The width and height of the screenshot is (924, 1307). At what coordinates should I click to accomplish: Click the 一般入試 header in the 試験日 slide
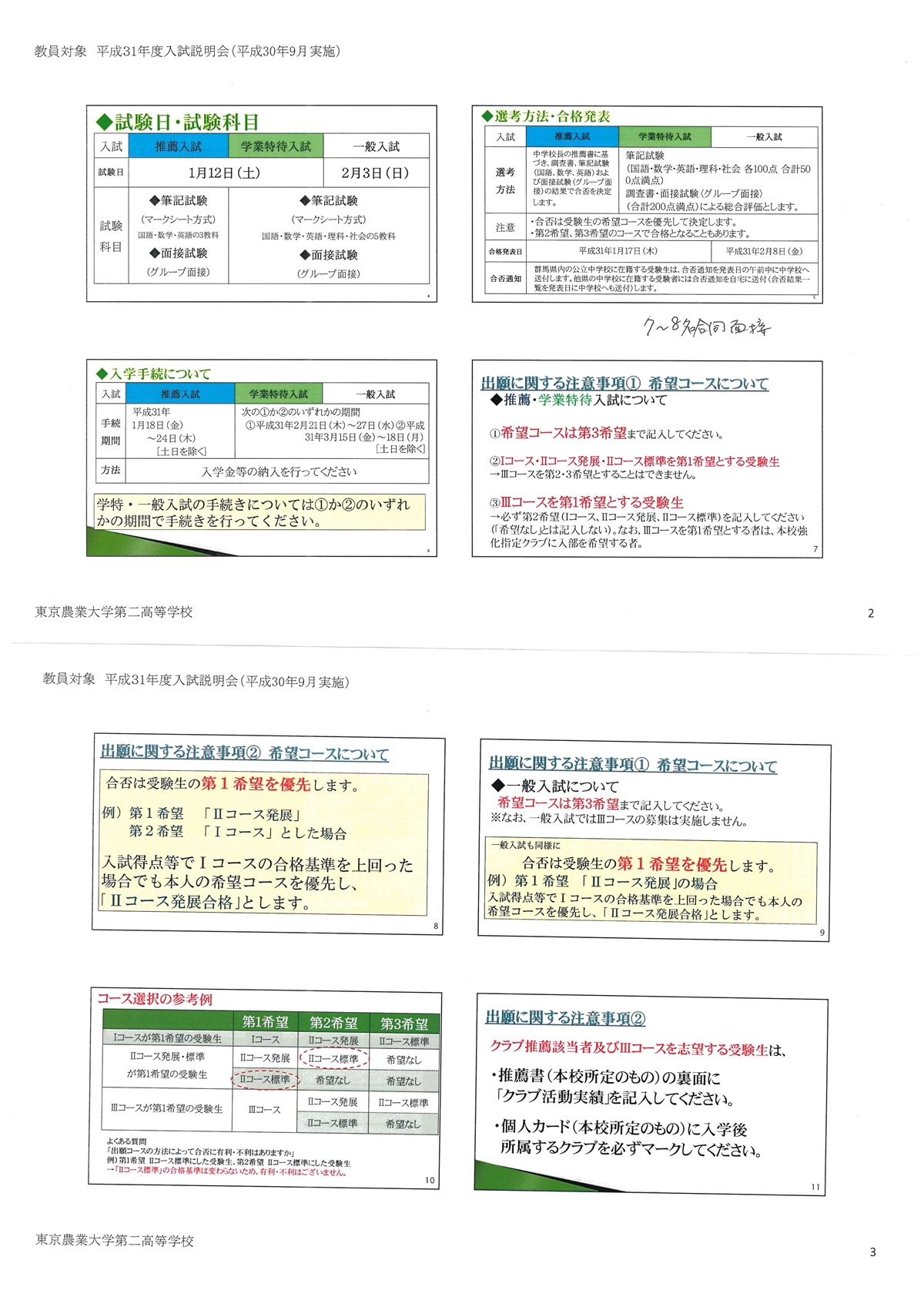pyautogui.click(x=377, y=146)
